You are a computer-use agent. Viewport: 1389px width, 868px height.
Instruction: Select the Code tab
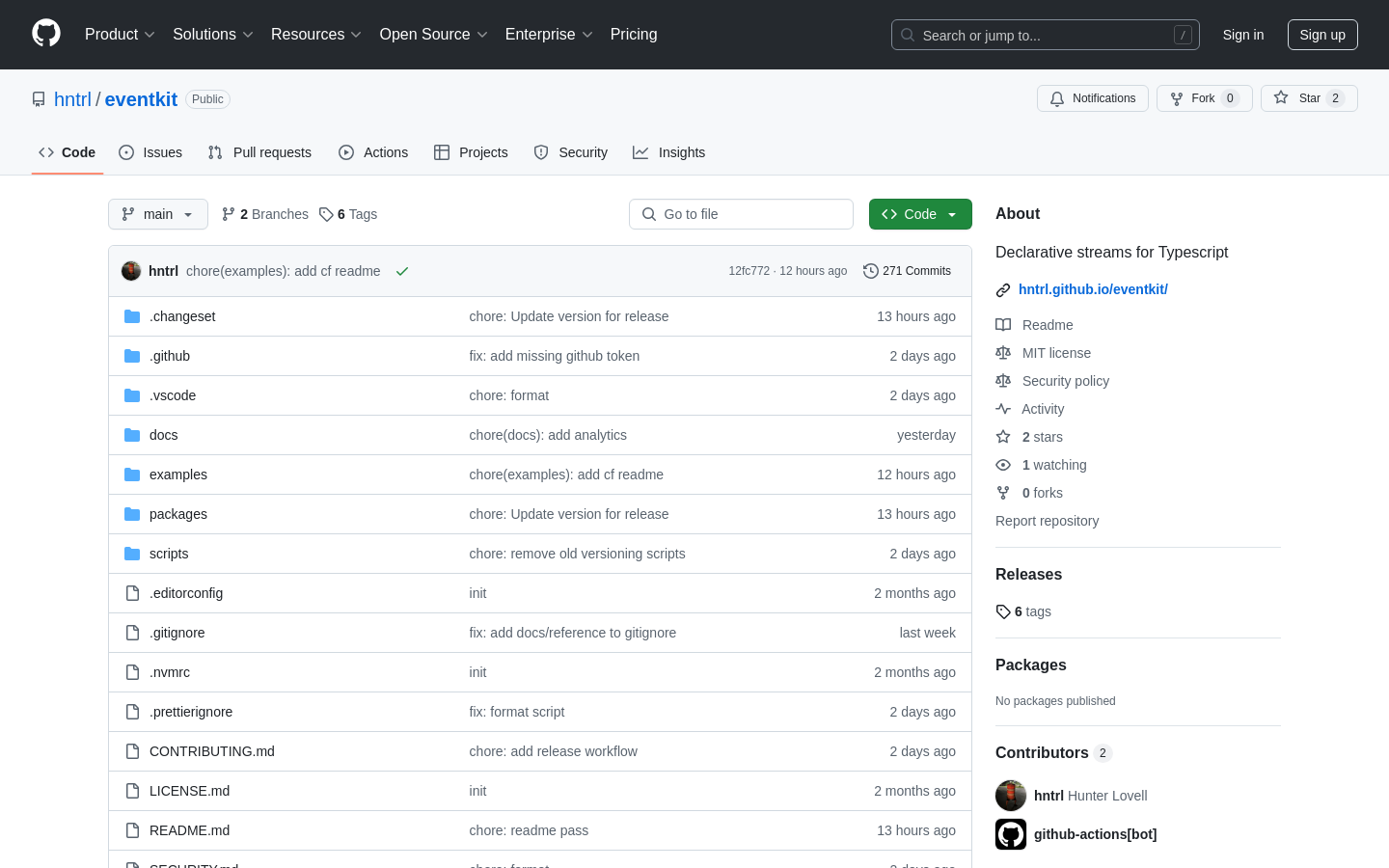point(68,152)
